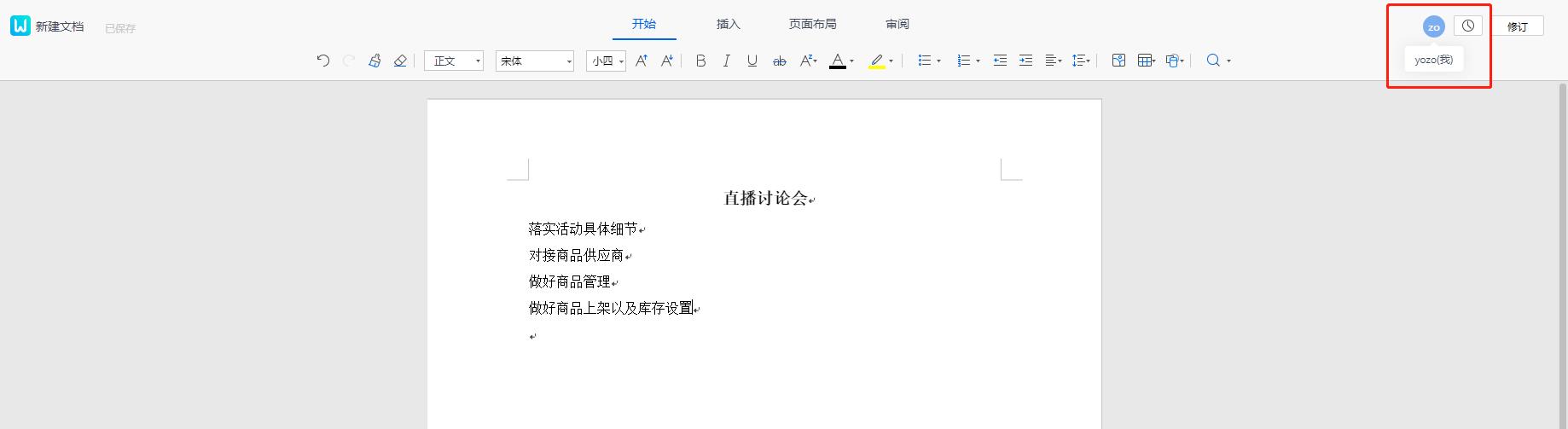Apply the black font color
This screenshot has height=429, width=1568.
[838, 61]
